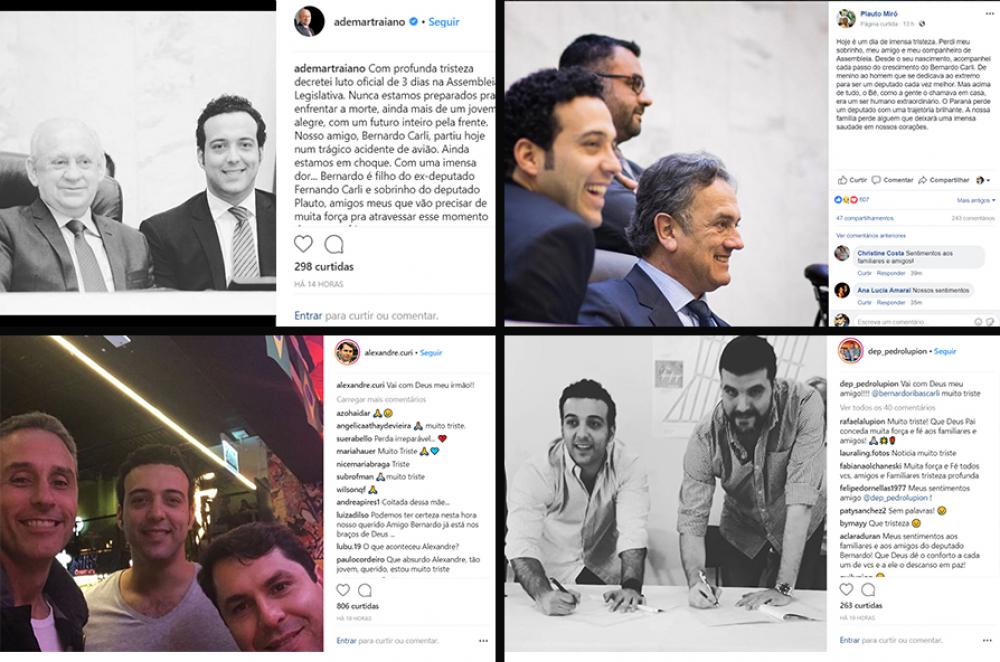This screenshot has height=662, width=1000.
Task: Open three-dot options on alexandre.curi post
Action: (483, 640)
